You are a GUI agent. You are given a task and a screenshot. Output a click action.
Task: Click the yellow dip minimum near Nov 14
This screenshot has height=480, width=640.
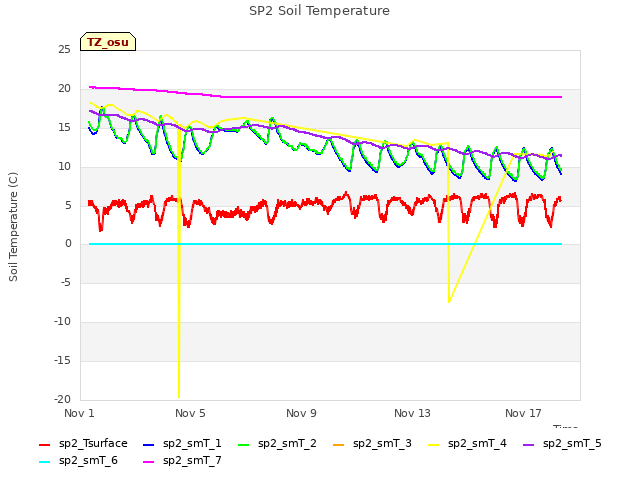click(449, 302)
